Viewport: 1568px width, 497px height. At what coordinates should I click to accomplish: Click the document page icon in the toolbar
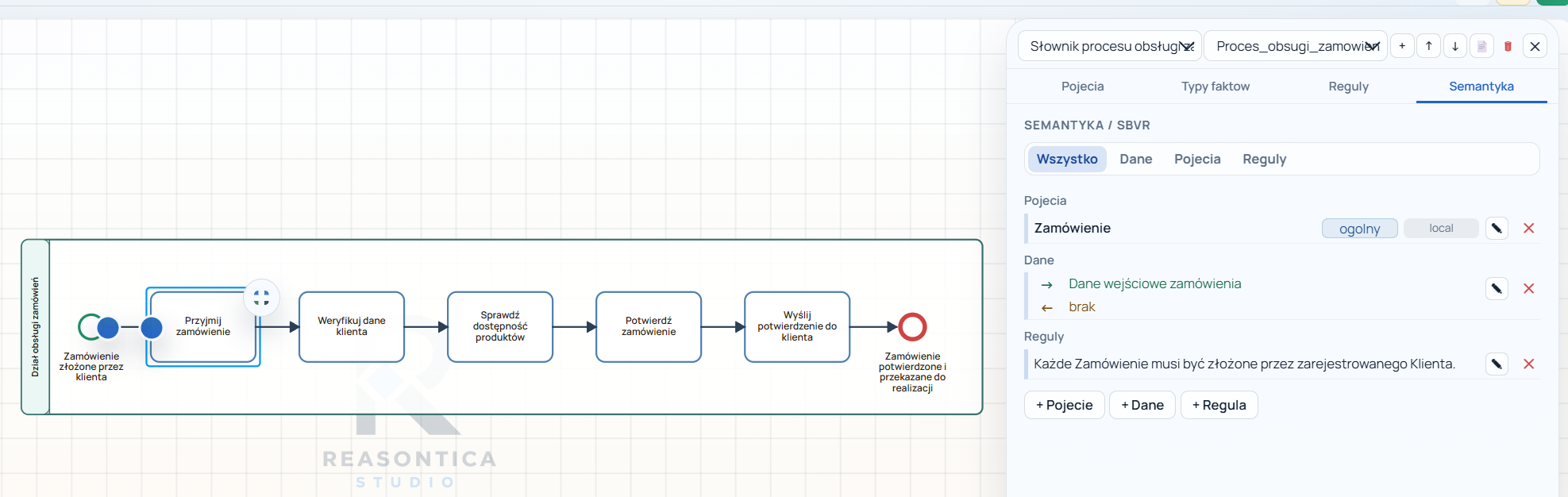1481,46
